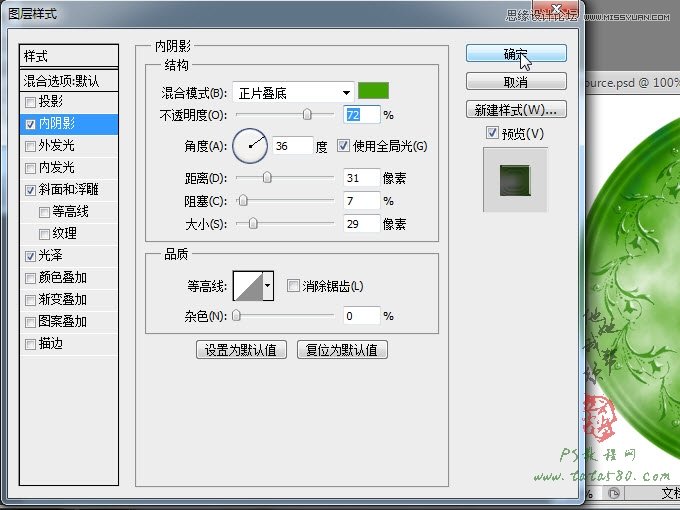Select 样式 header in the list
The image size is (680, 510).
pyautogui.click(x=69, y=56)
